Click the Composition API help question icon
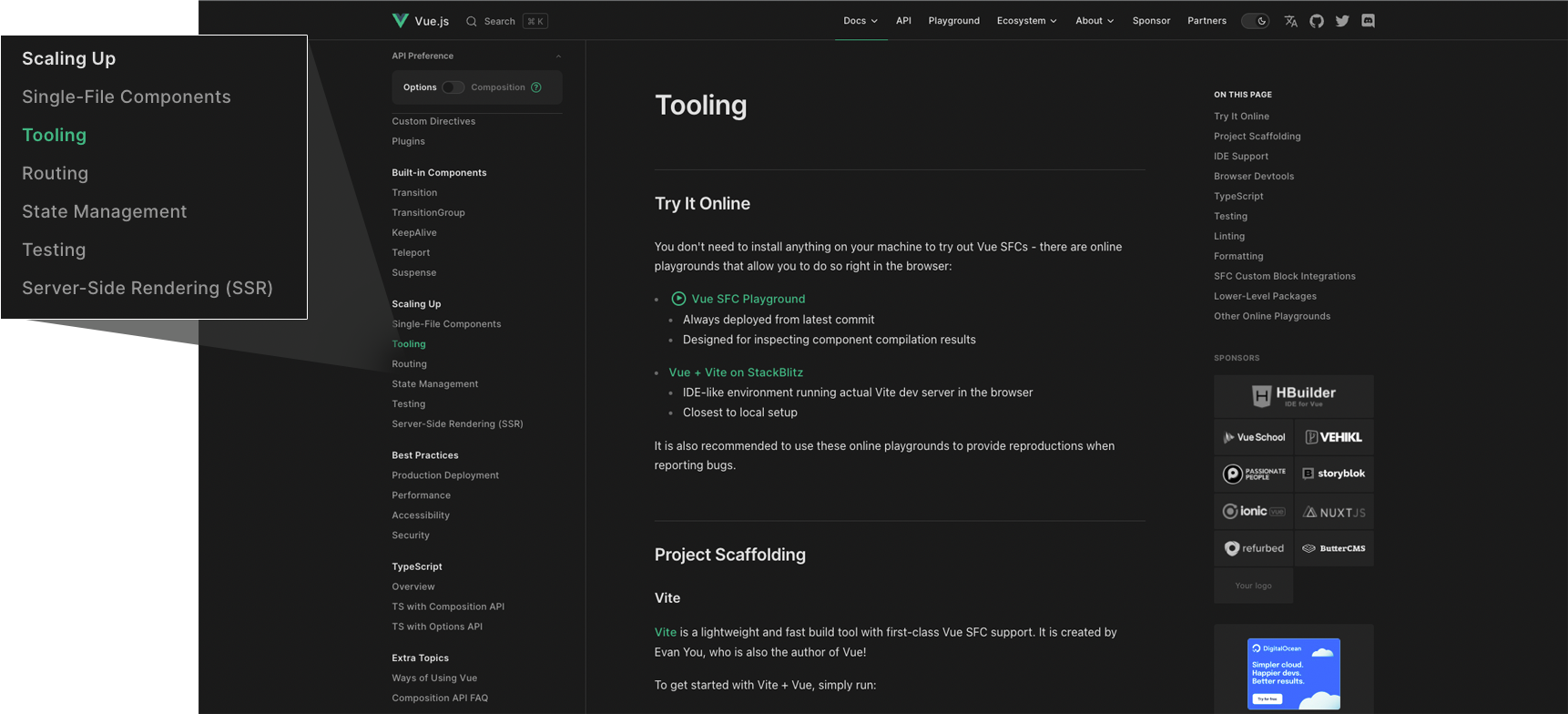1568x714 pixels. 536,87
